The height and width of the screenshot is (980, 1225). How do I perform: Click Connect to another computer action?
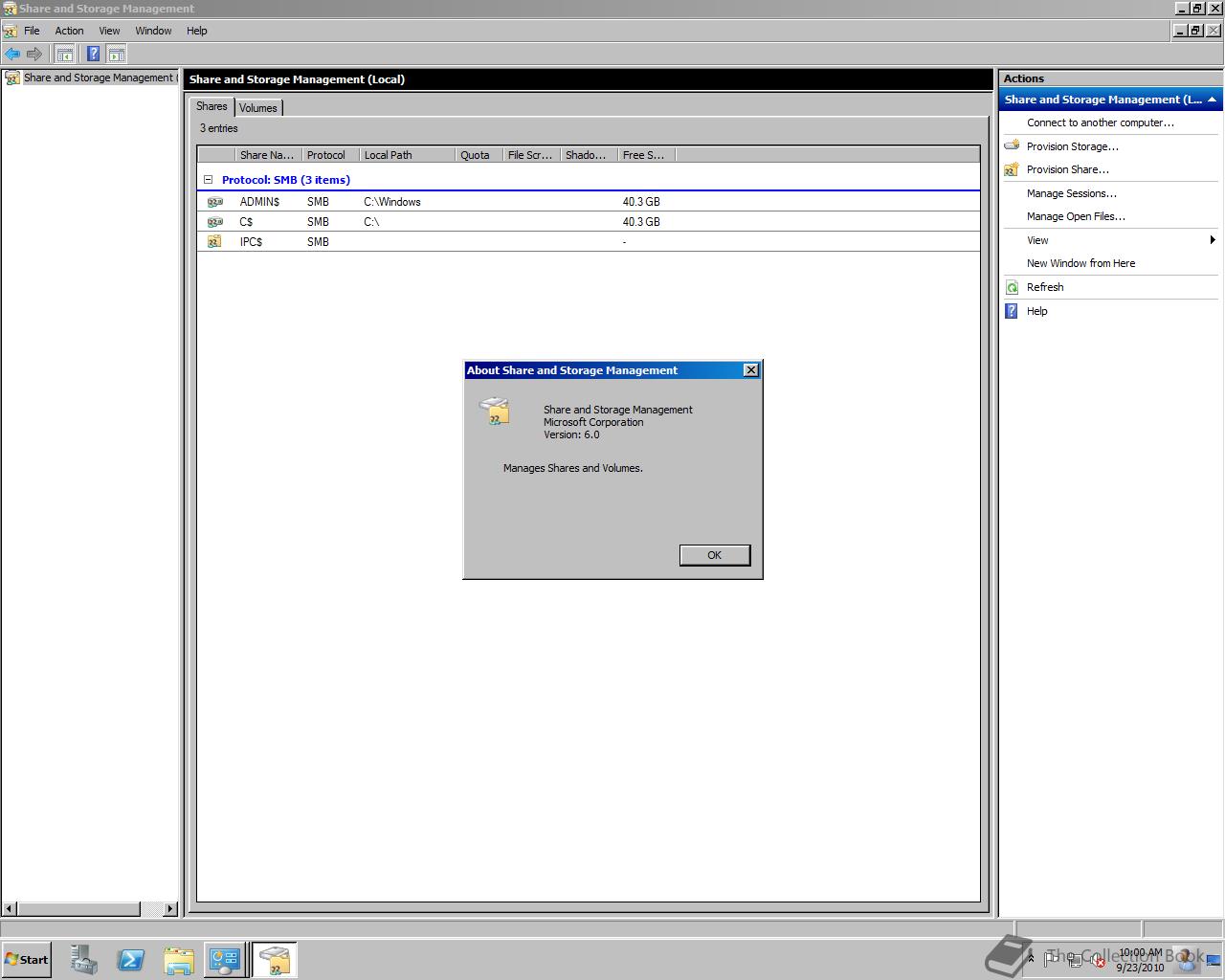(1101, 122)
